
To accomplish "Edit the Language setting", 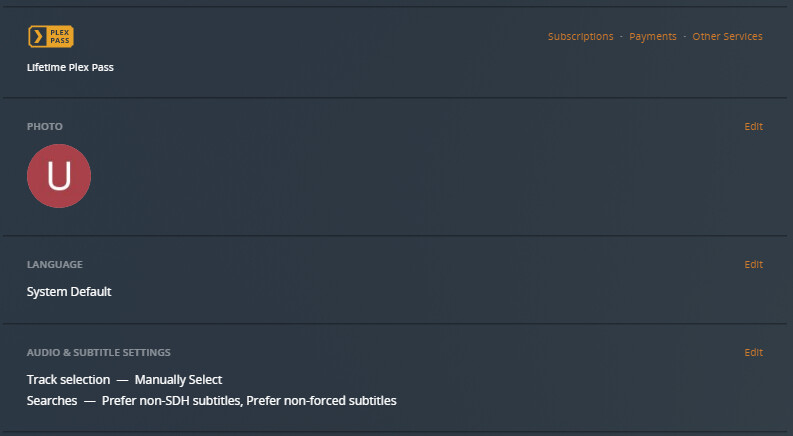I will [x=753, y=265].
